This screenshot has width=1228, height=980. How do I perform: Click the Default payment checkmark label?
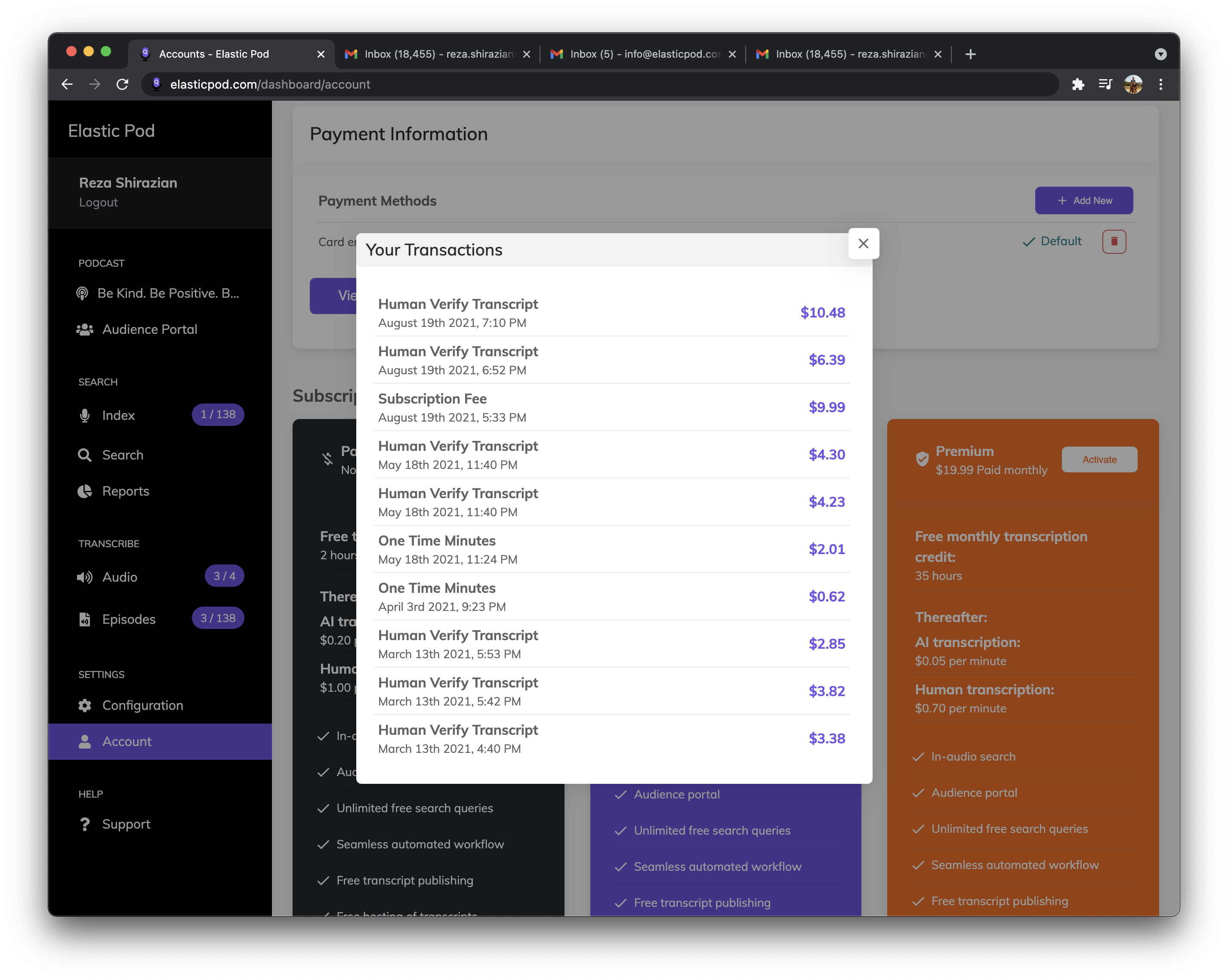pyautogui.click(x=1052, y=241)
